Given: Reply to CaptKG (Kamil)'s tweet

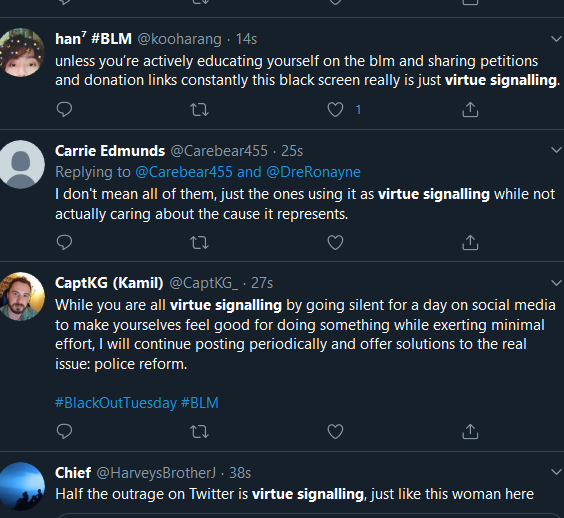Looking at the screenshot, I should pos(64,431).
